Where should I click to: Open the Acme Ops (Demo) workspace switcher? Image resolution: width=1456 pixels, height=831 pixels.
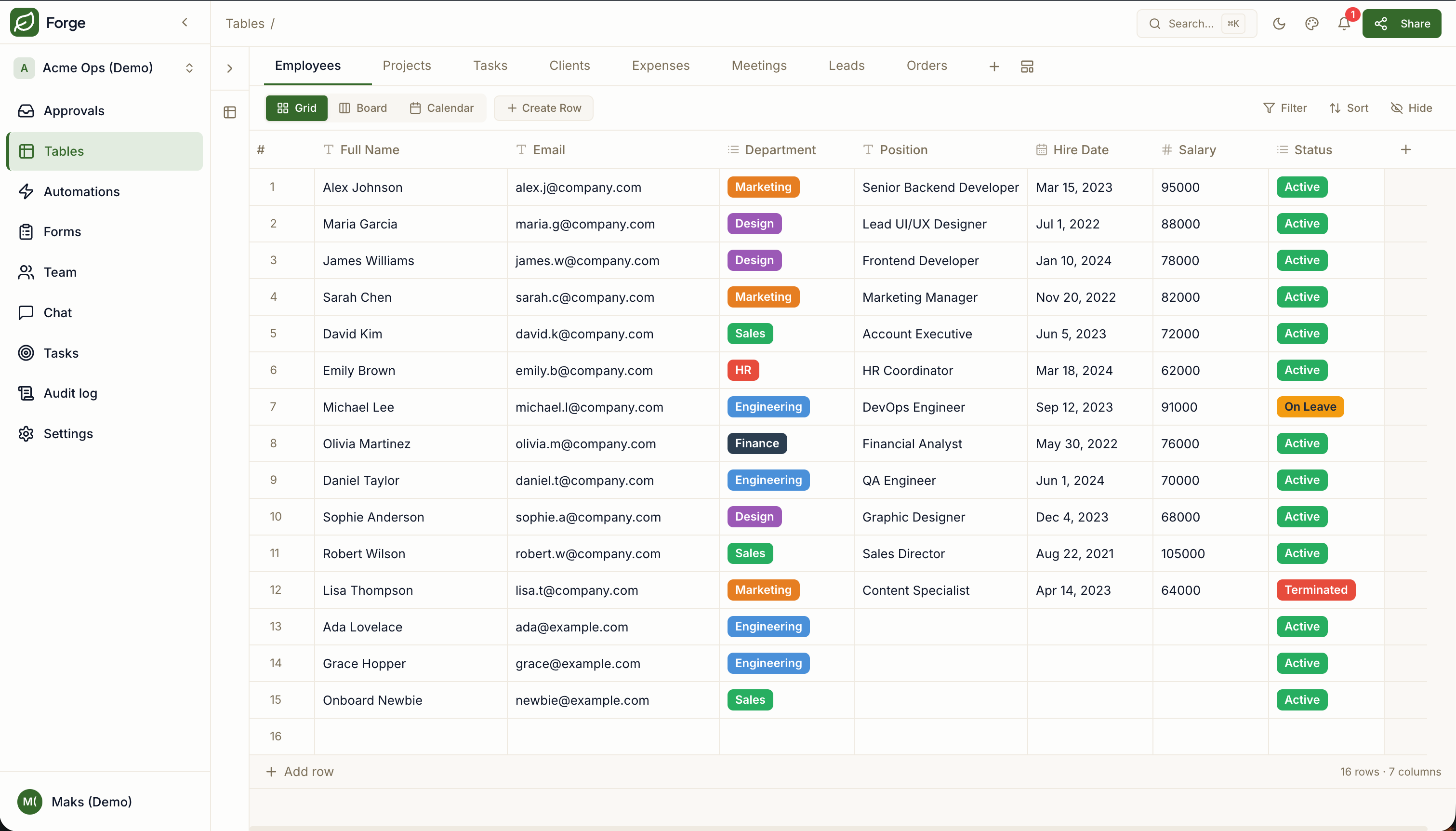(105, 68)
